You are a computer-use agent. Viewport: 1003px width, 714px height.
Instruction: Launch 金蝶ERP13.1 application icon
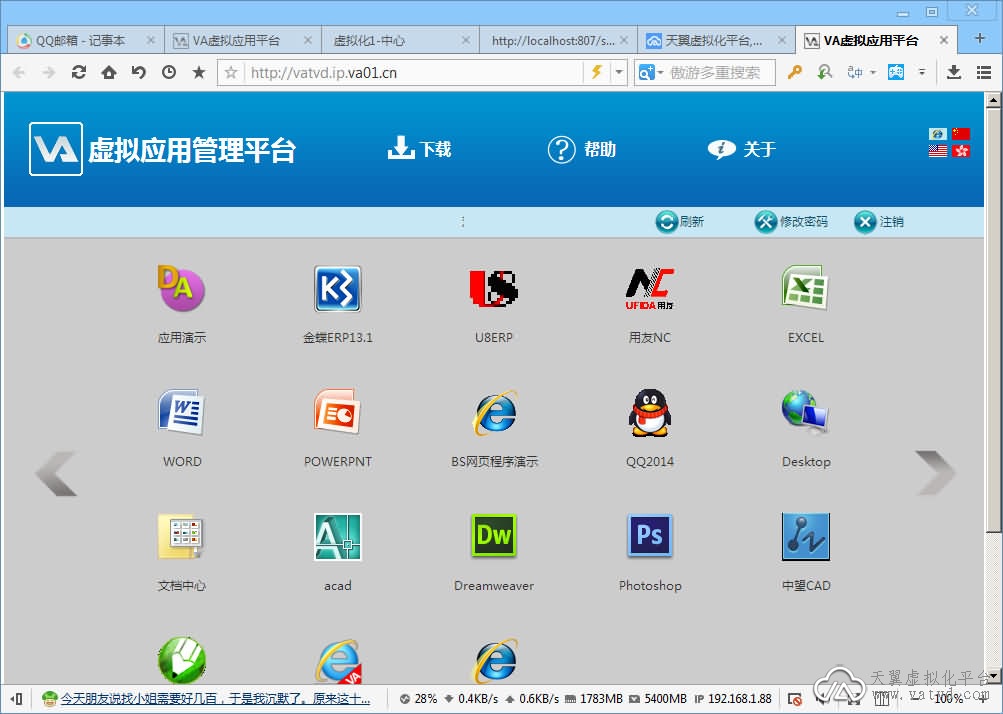pos(337,289)
